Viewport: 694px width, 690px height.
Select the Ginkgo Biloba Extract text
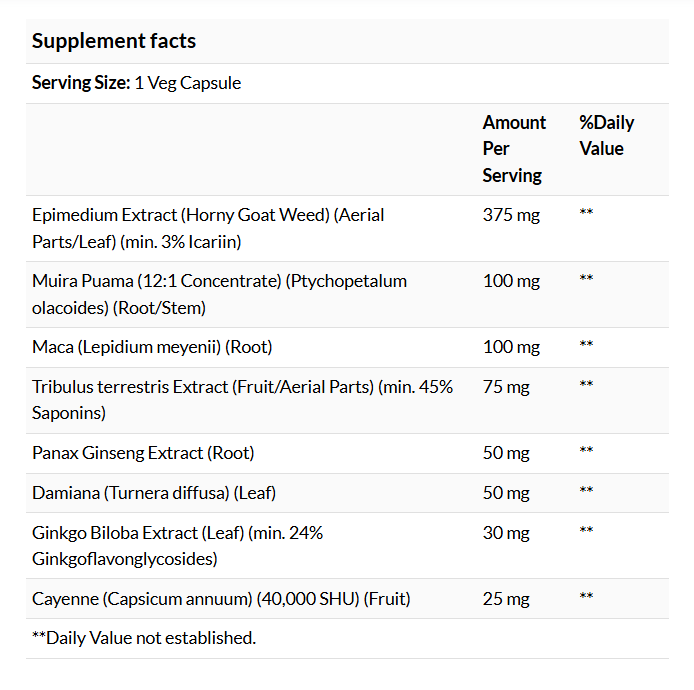point(177,546)
